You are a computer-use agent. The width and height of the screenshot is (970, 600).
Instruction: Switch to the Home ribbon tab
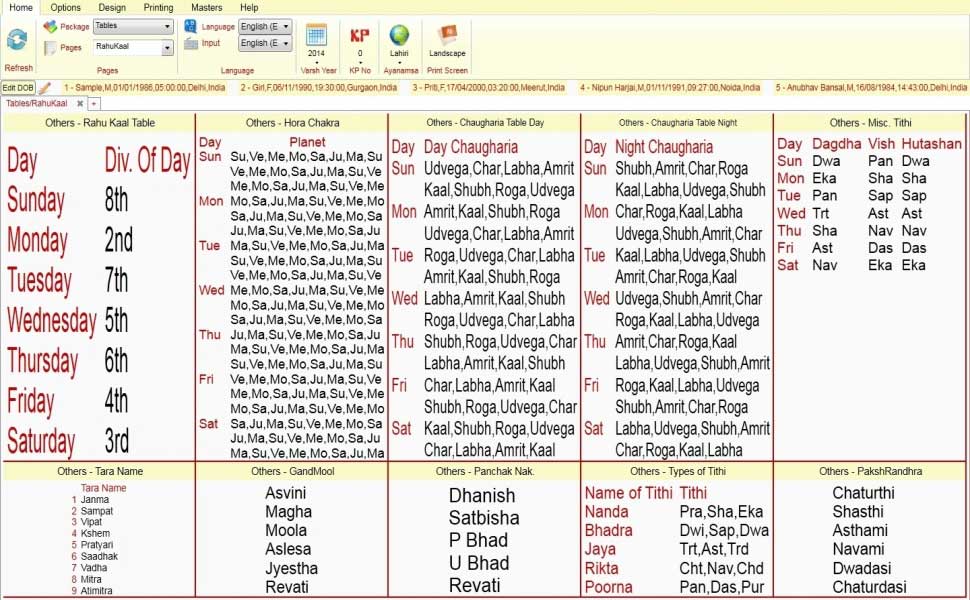coord(21,7)
